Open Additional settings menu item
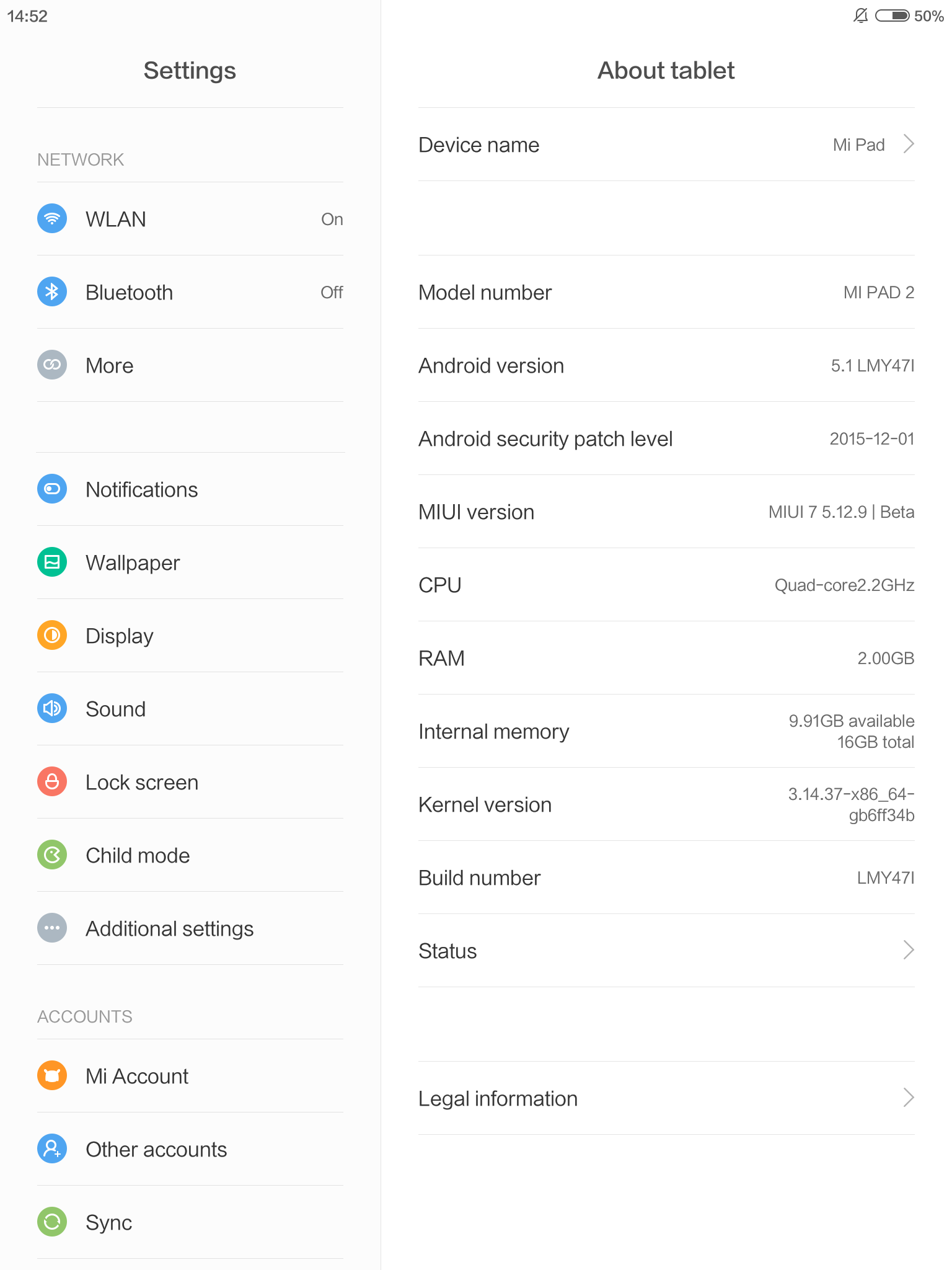This screenshot has height=1270, width=952. (x=190, y=928)
